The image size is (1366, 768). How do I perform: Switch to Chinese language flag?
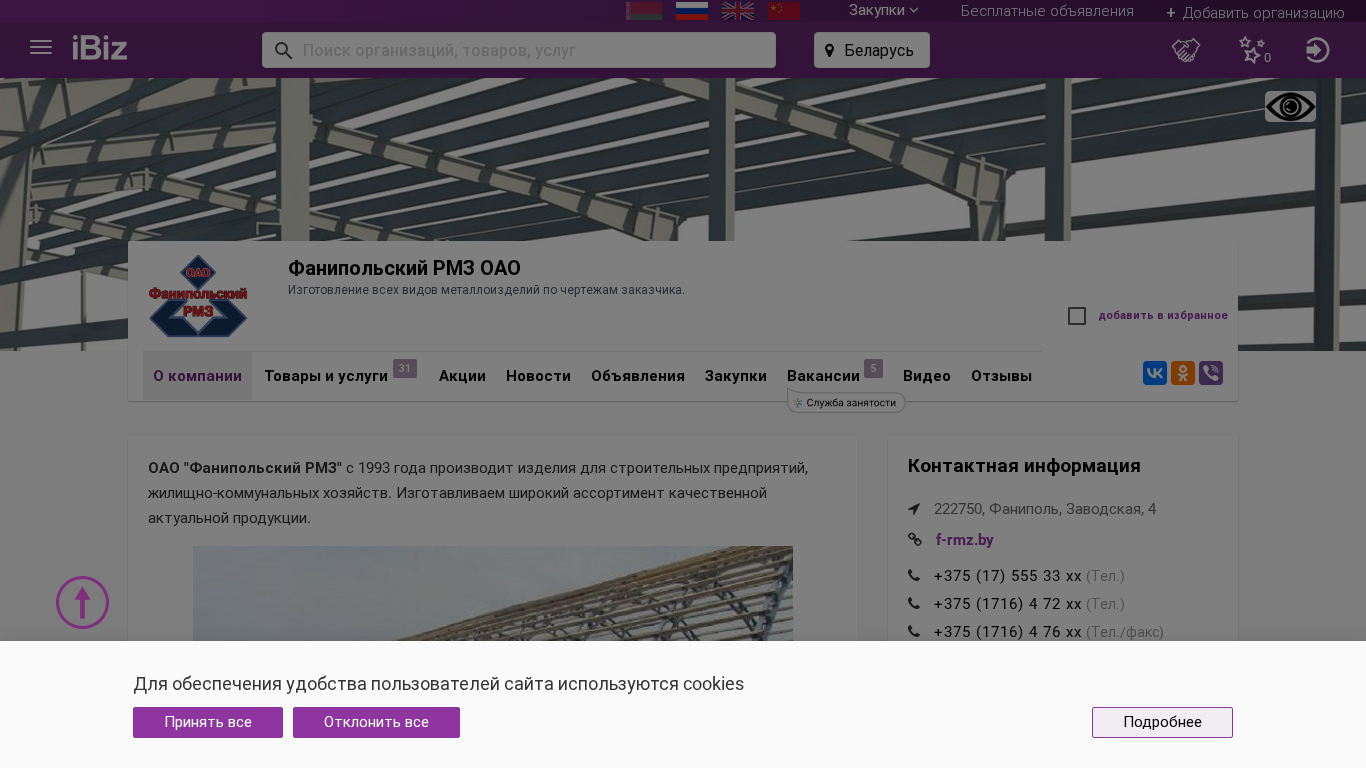coord(784,11)
